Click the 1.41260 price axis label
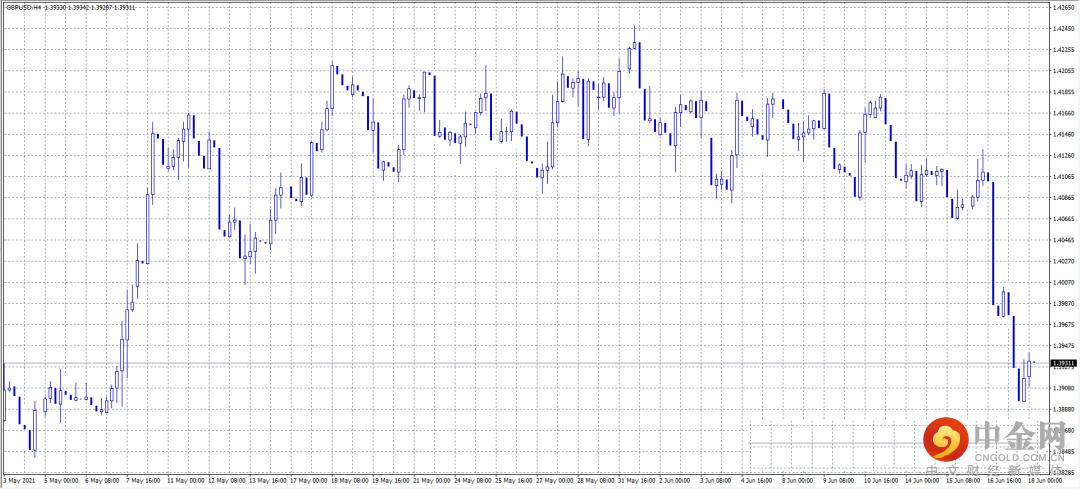1080x489 pixels. point(1061,155)
